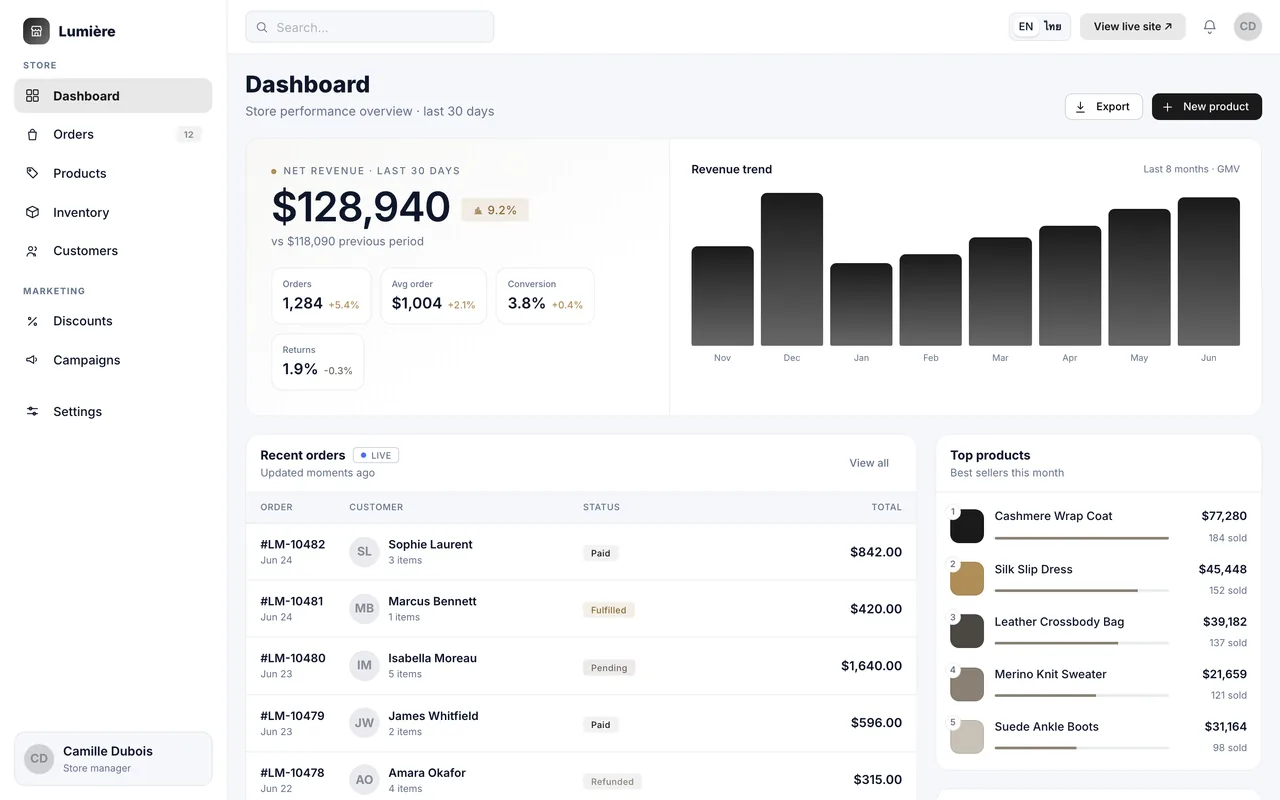The width and height of the screenshot is (1280, 800).
Task: Sort by the STATUS column header
Action: [x=601, y=507]
